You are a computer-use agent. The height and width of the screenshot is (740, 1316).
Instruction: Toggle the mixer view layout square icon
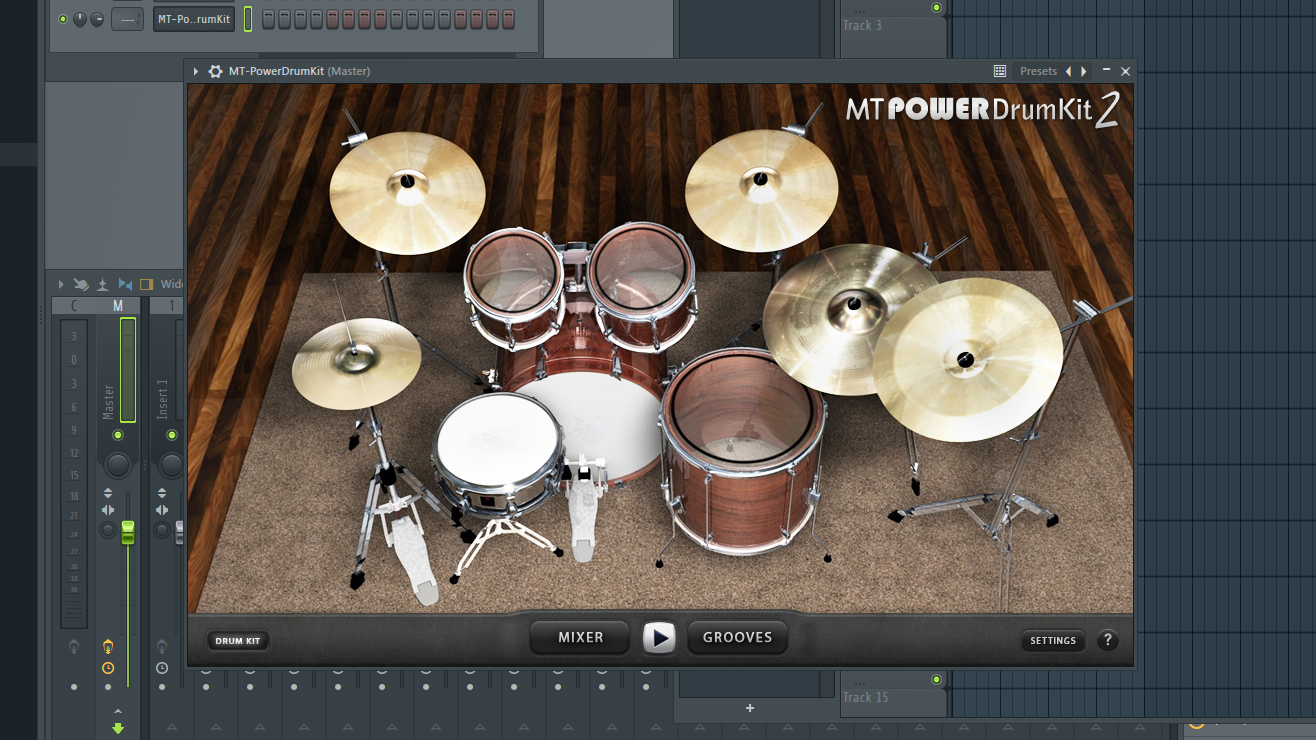146,285
